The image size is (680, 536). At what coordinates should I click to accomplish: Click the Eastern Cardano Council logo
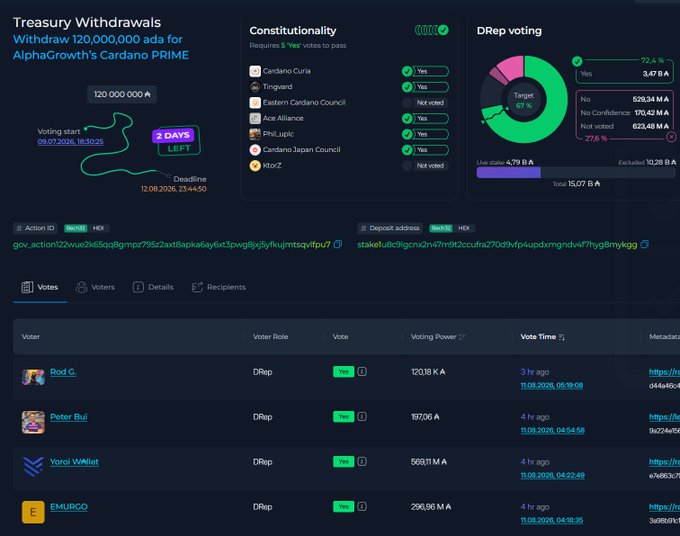[x=255, y=103]
